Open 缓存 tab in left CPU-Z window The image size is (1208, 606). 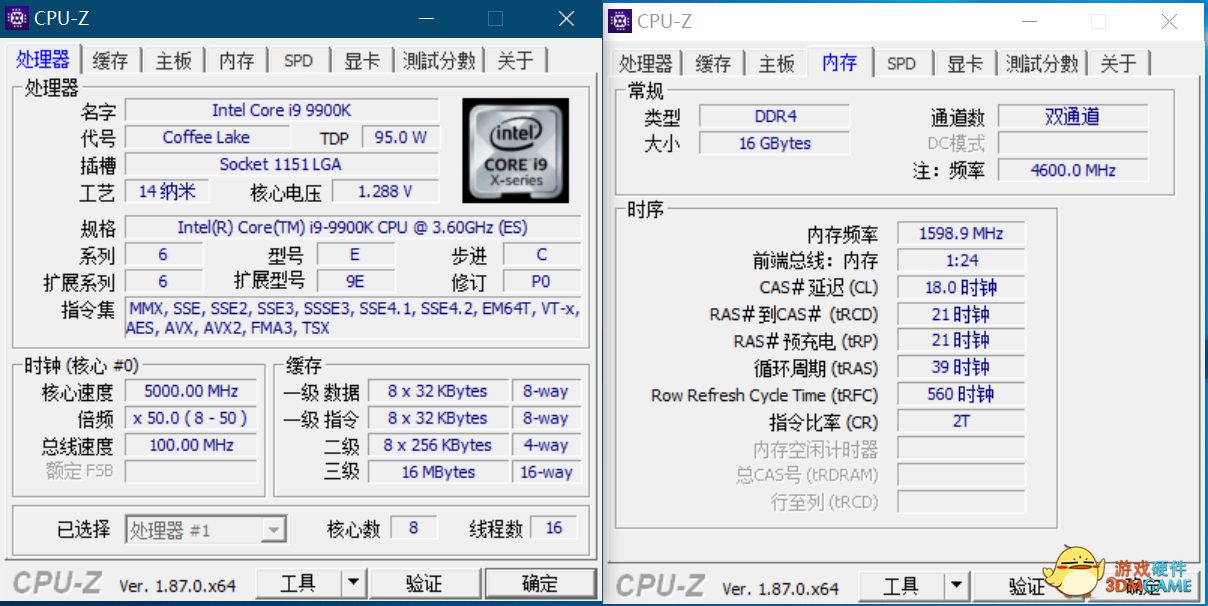click(111, 61)
